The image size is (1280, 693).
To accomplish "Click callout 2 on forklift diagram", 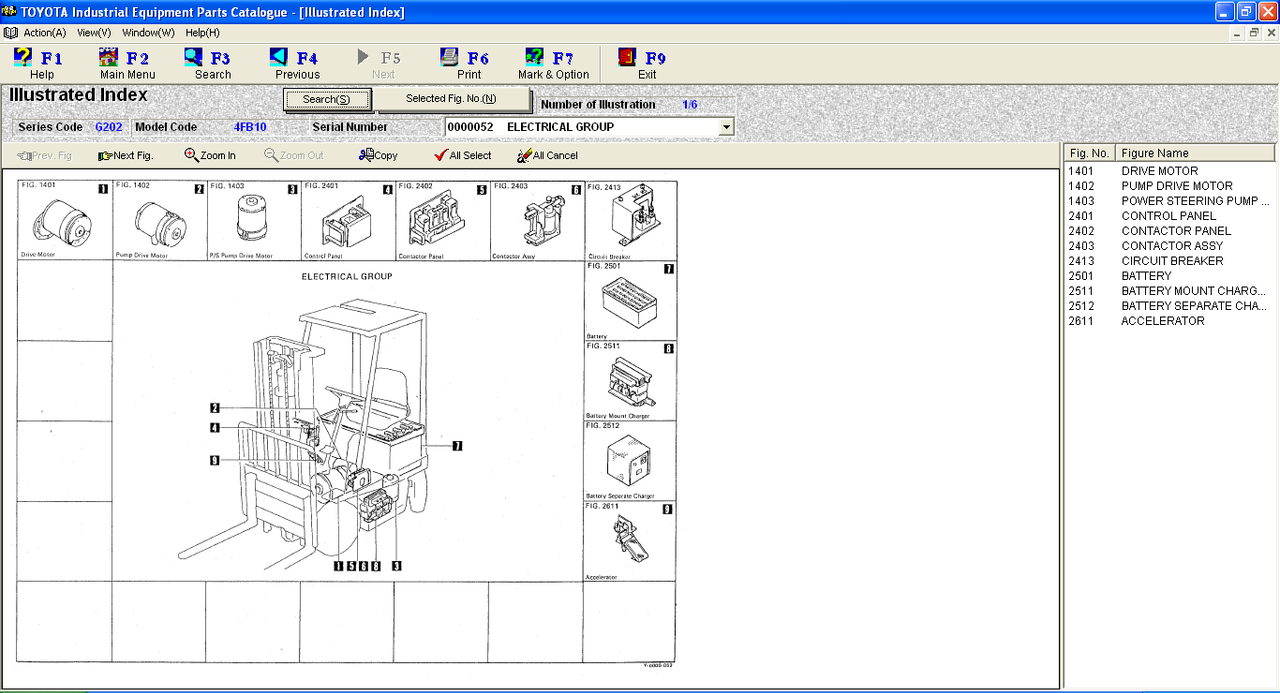I will [215, 408].
